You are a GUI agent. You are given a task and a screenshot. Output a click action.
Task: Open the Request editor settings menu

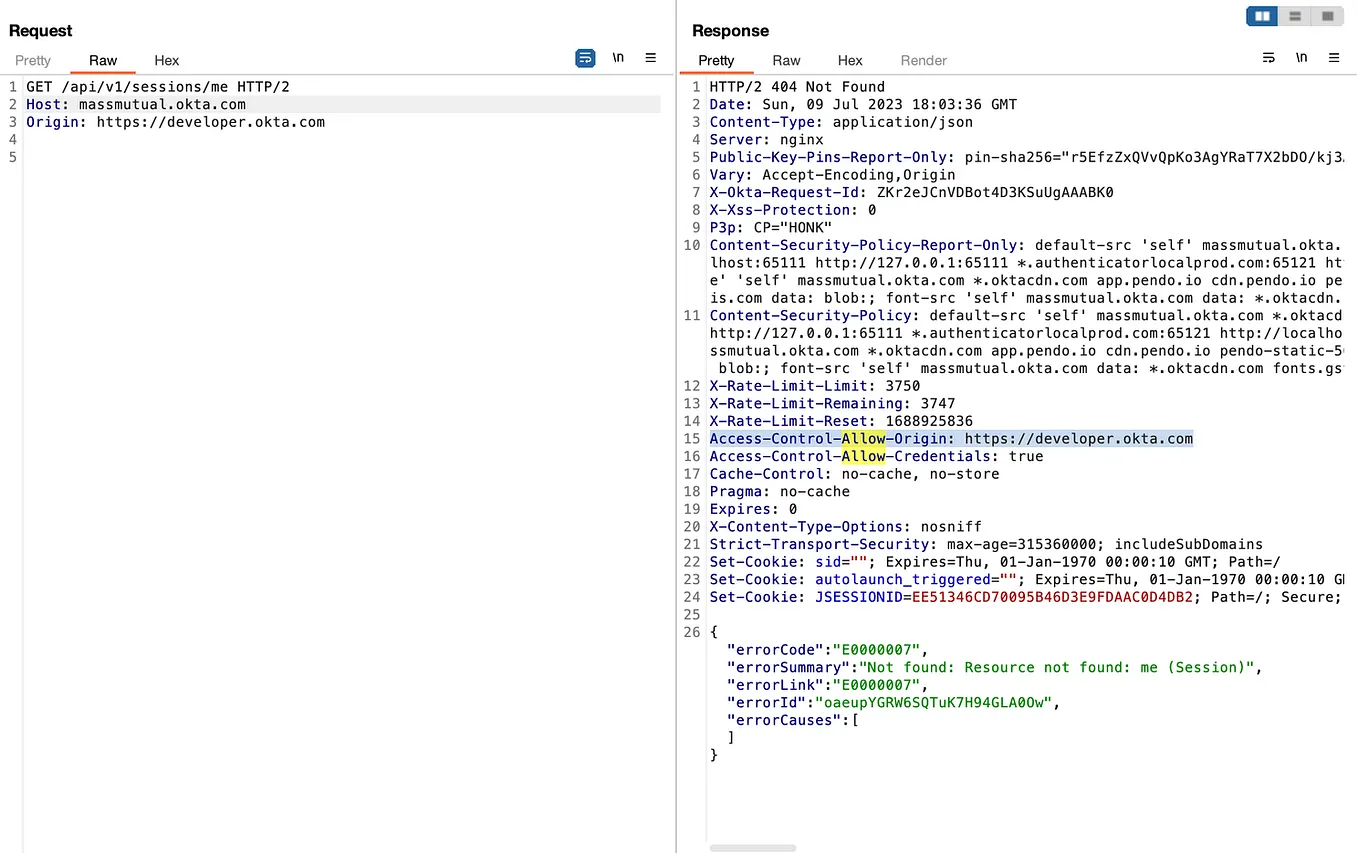click(x=651, y=58)
